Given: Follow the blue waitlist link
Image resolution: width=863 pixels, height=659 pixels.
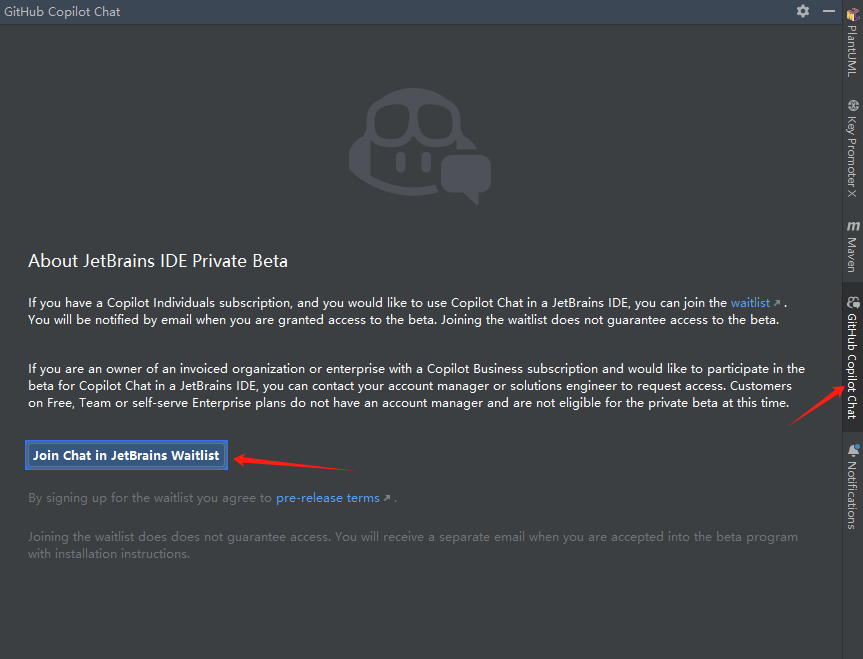Looking at the screenshot, I should 750,302.
